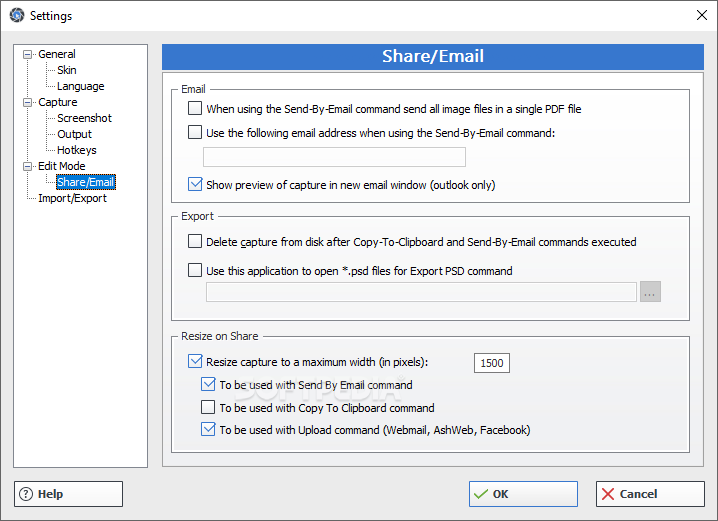This screenshot has width=718, height=521.
Task: Enable sending all images in single PDF
Action: tap(195, 109)
